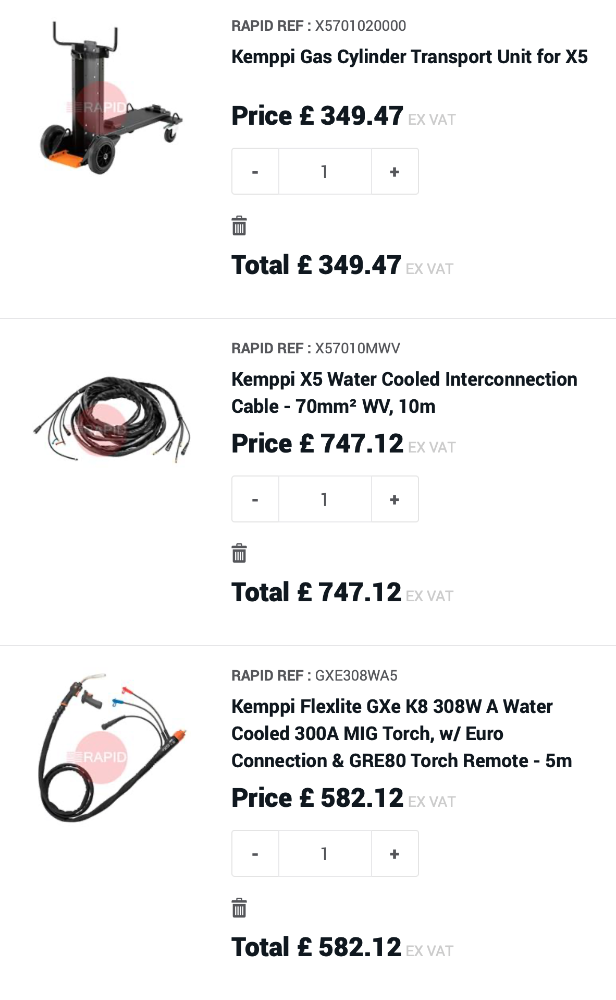The height and width of the screenshot is (1000, 616).
Task: Delete the Gas Cylinder Transport Unit item
Action: (239, 226)
